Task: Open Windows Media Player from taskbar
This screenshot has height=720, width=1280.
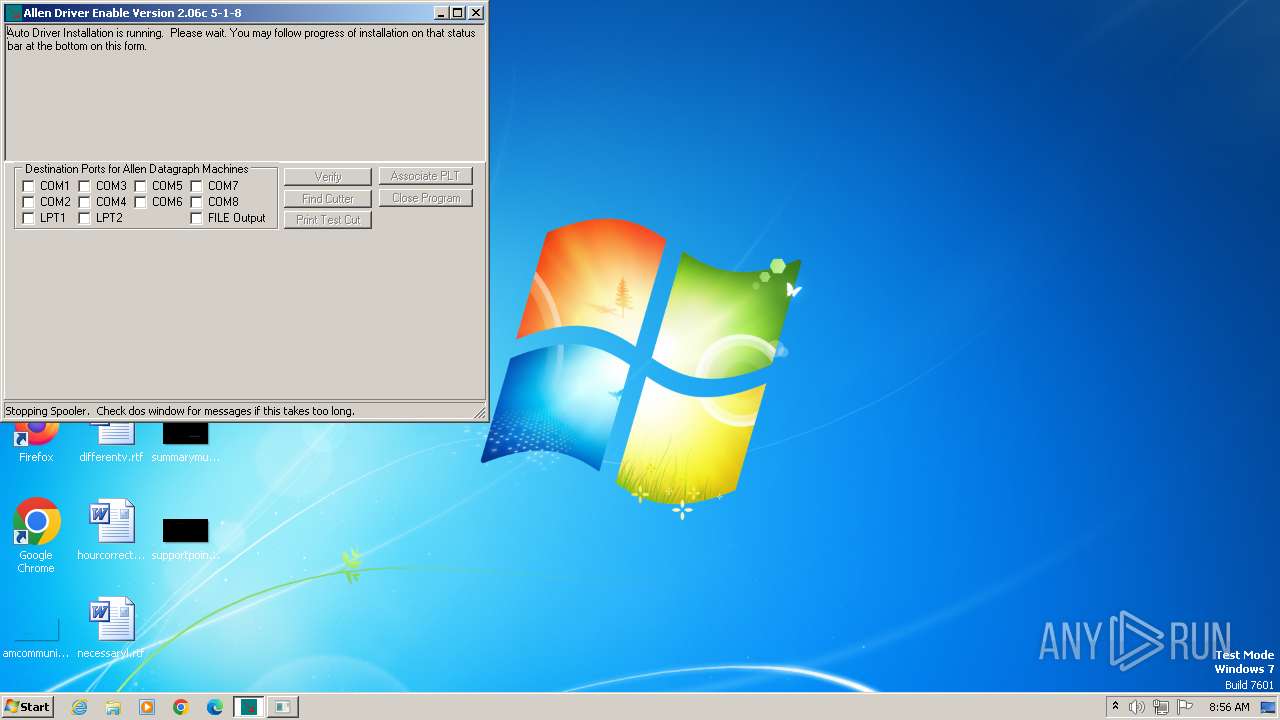Action: click(147, 707)
